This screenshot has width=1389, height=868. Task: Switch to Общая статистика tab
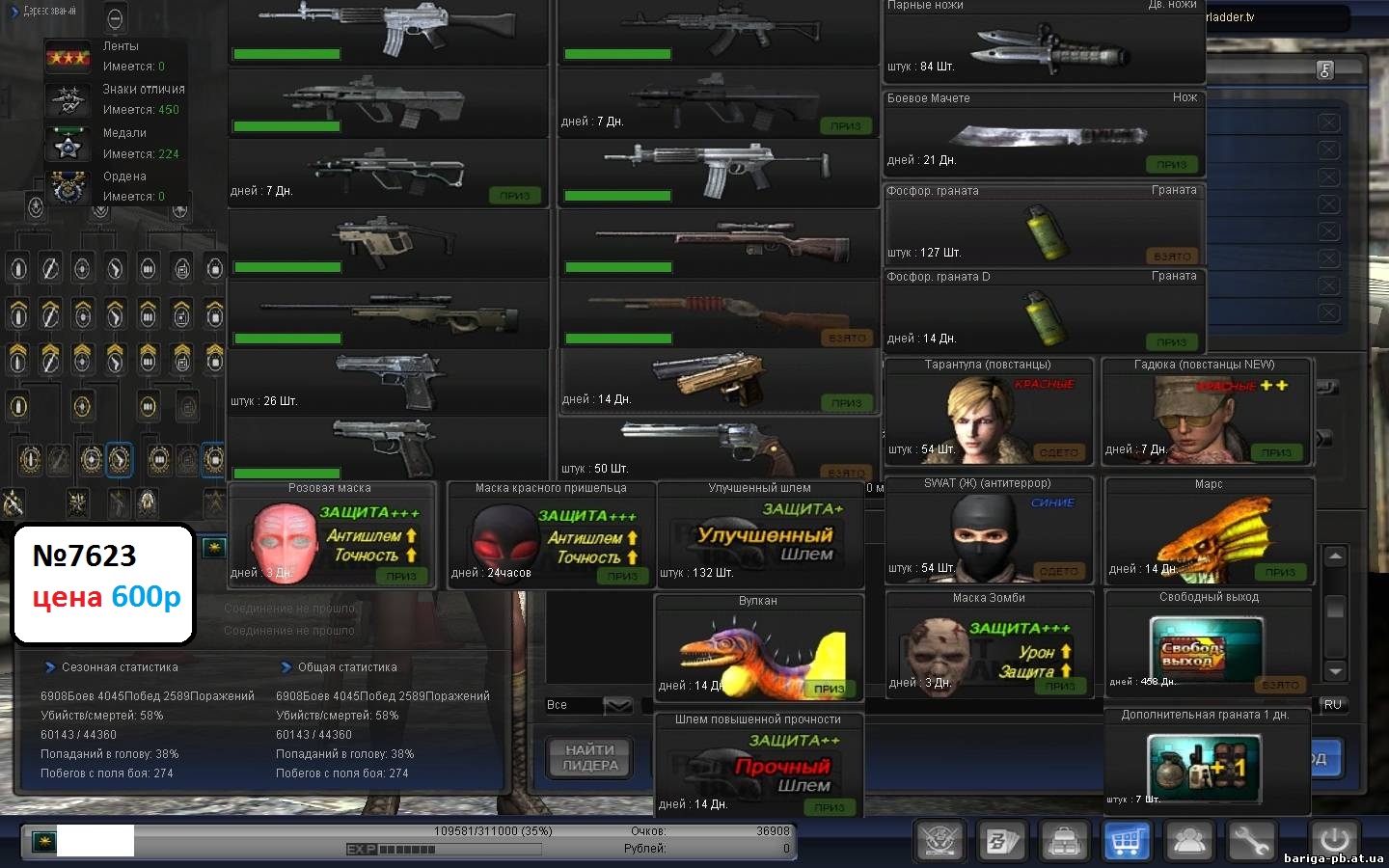(x=347, y=667)
